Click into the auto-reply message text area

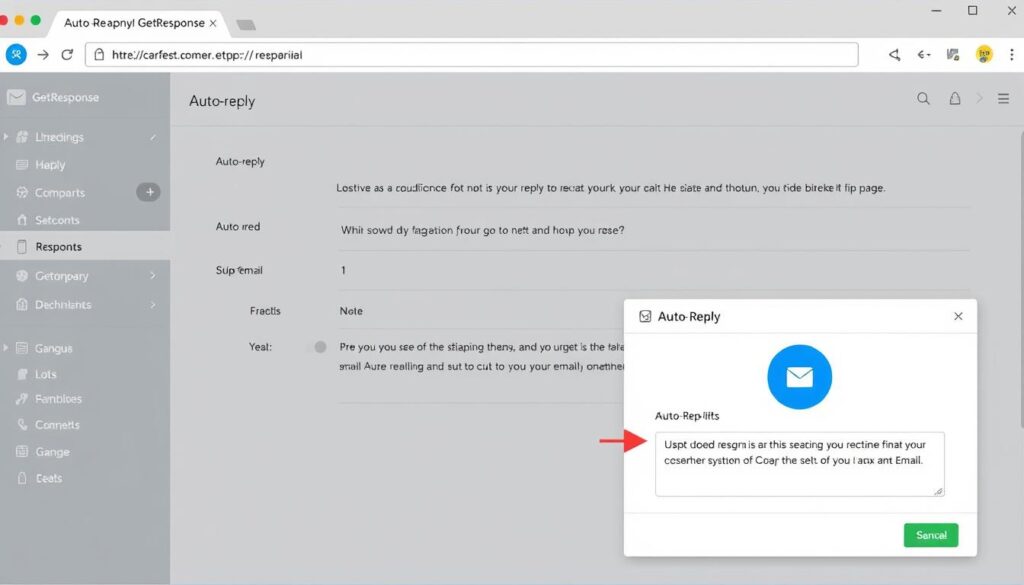(x=799, y=463)
